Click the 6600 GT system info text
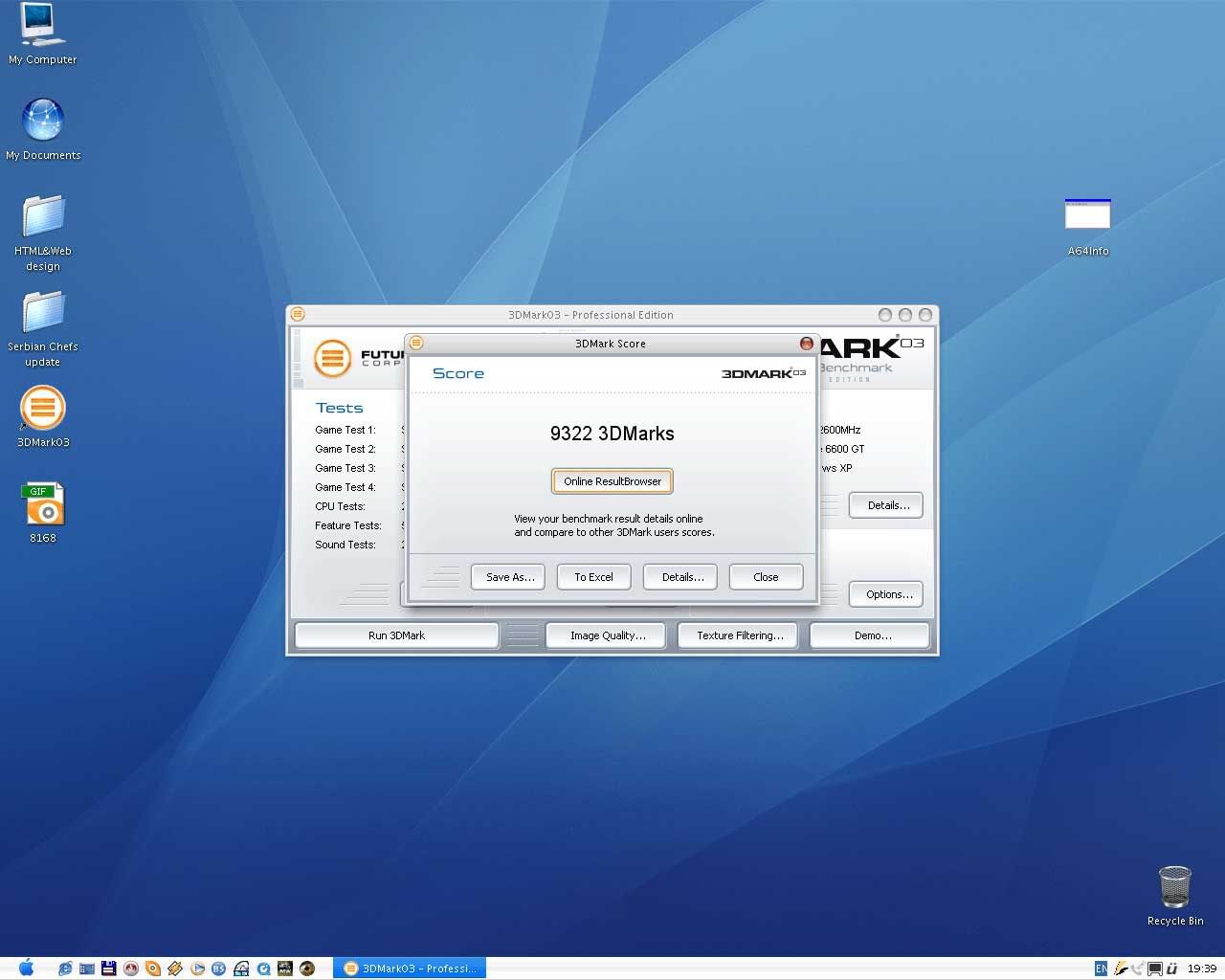The height and width of the screenshot is (980, 1225). (843, 449)
